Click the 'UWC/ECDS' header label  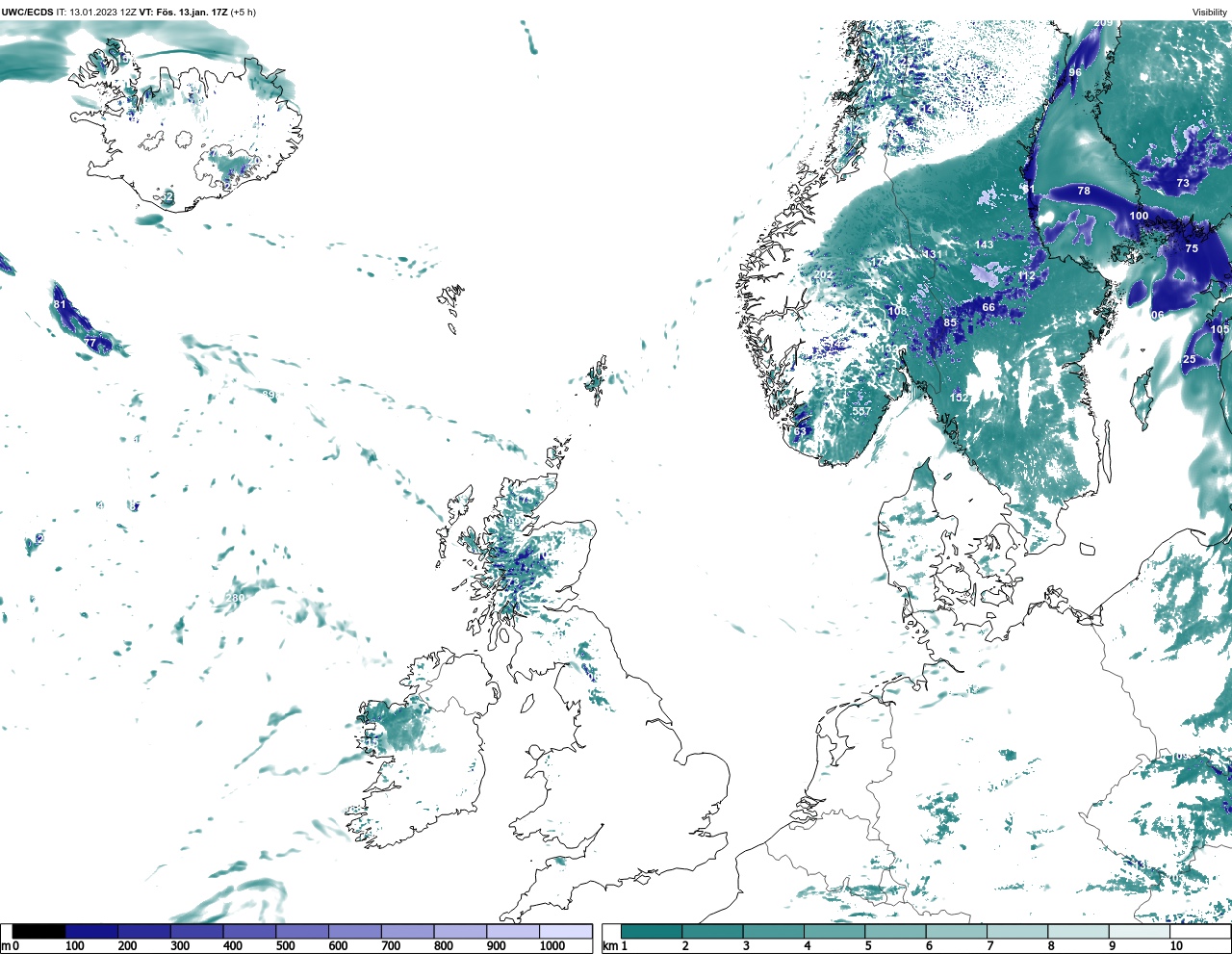pyautogui.click(x=27, y=12)
